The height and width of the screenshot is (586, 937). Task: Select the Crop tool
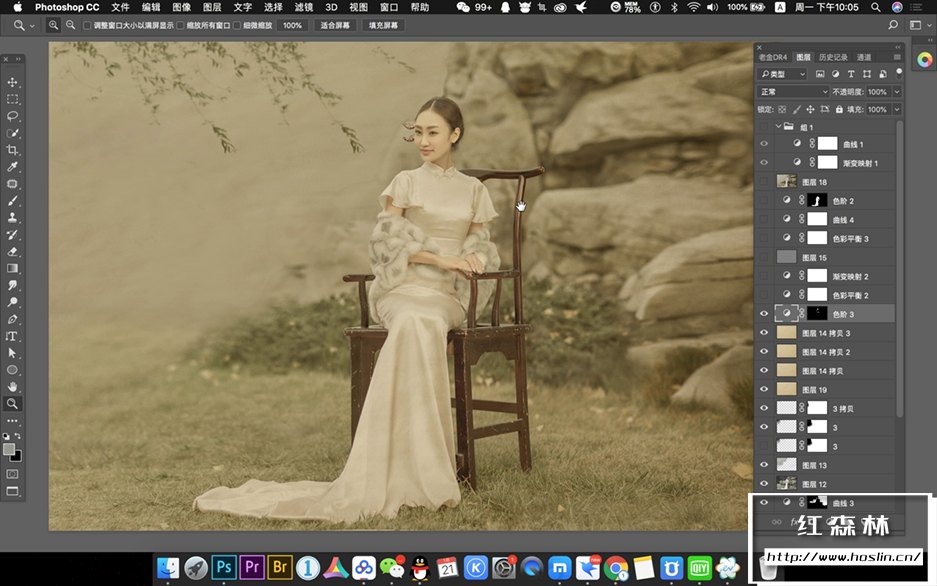pyautogui.click(x=13, y=150)
